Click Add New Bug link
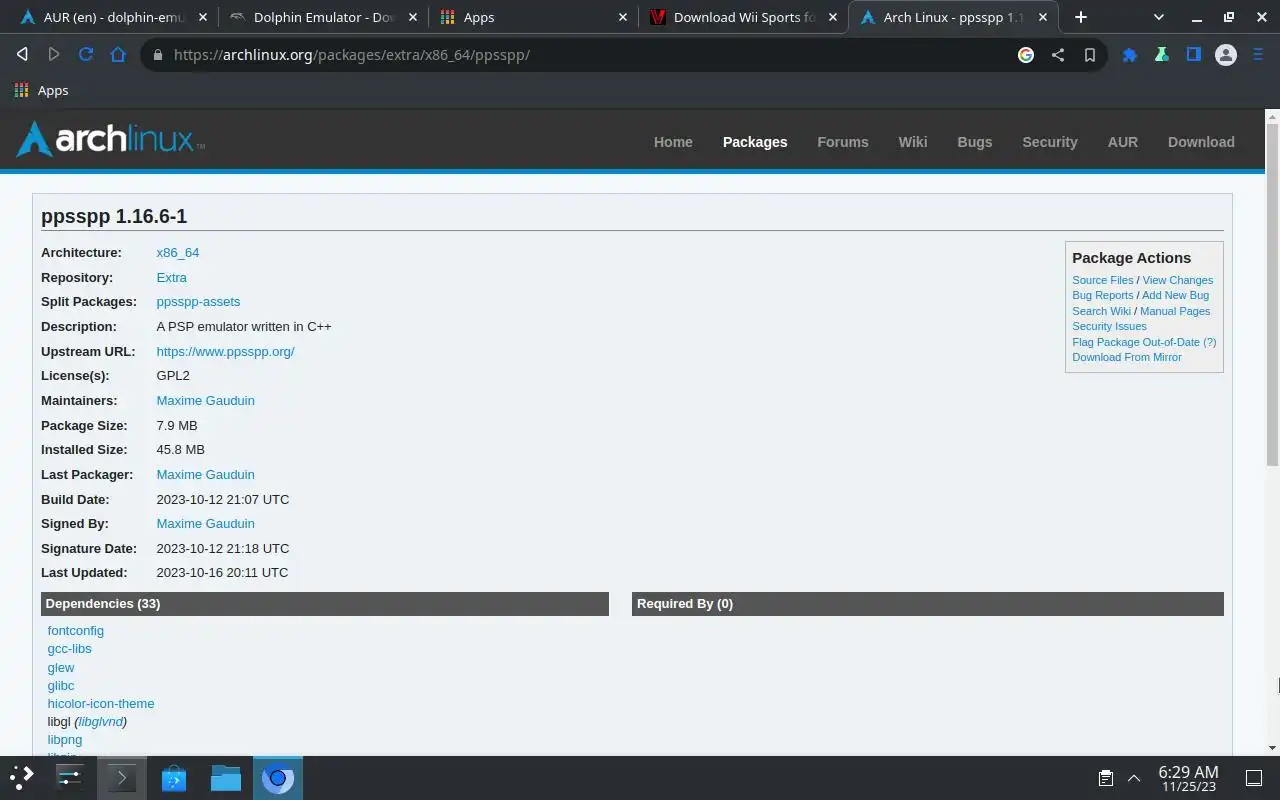The width and height of the screenshot is (1280, 800). click(1176, 295)
